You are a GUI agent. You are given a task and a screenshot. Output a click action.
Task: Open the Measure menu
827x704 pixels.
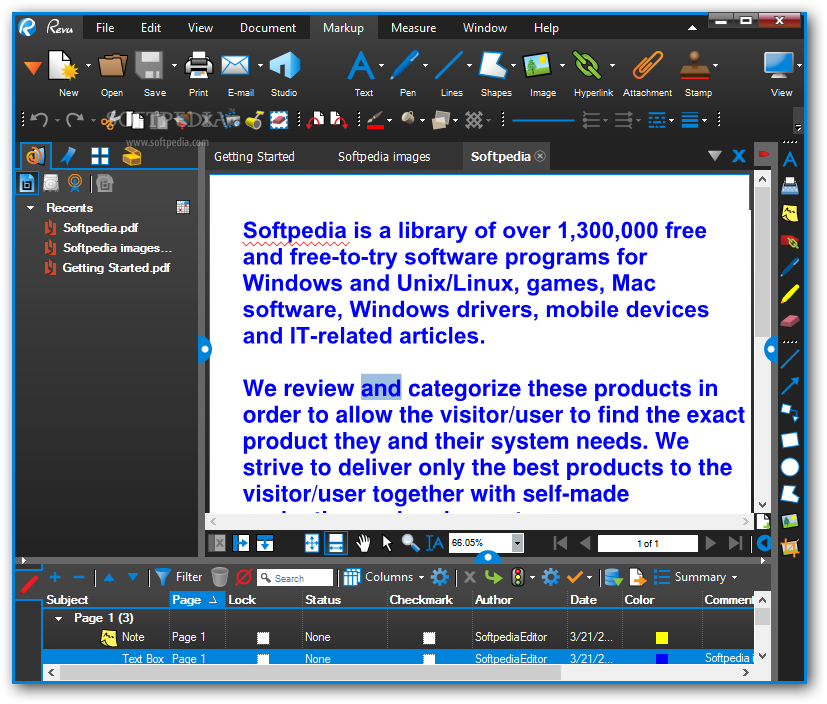click(414, 27)
